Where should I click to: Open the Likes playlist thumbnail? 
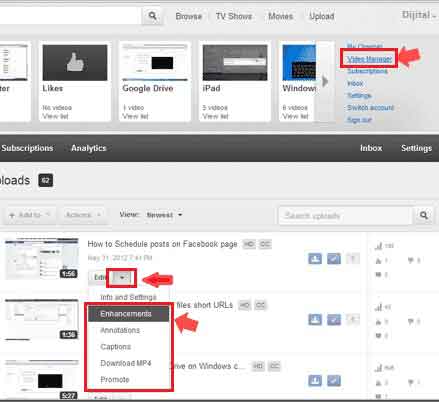point(75,63)
